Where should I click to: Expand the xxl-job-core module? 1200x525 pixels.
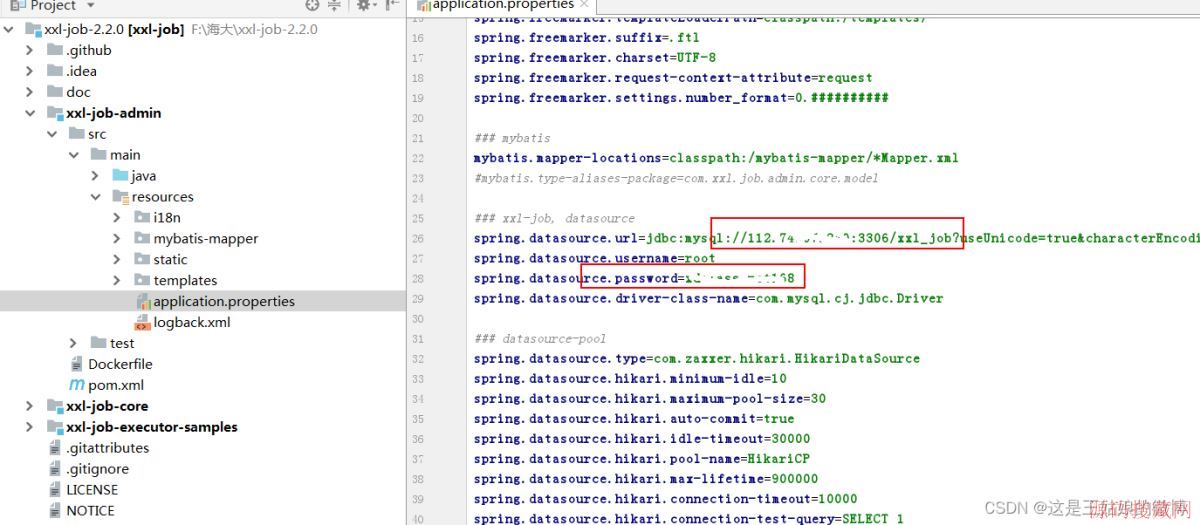[31, 406]
